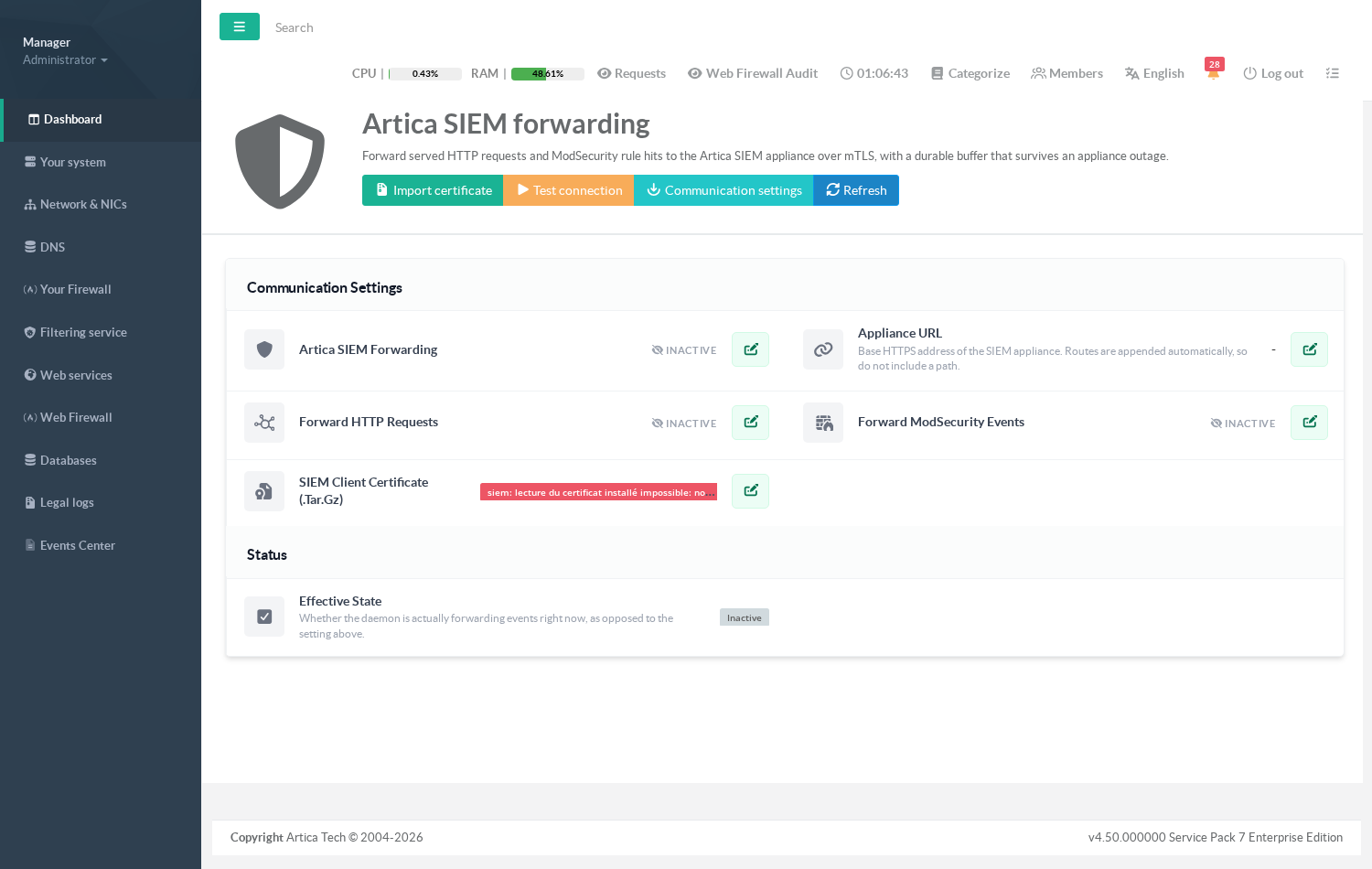Open Network & NICs menu
Screen dimensions: 1372x869
click(101, 205)
